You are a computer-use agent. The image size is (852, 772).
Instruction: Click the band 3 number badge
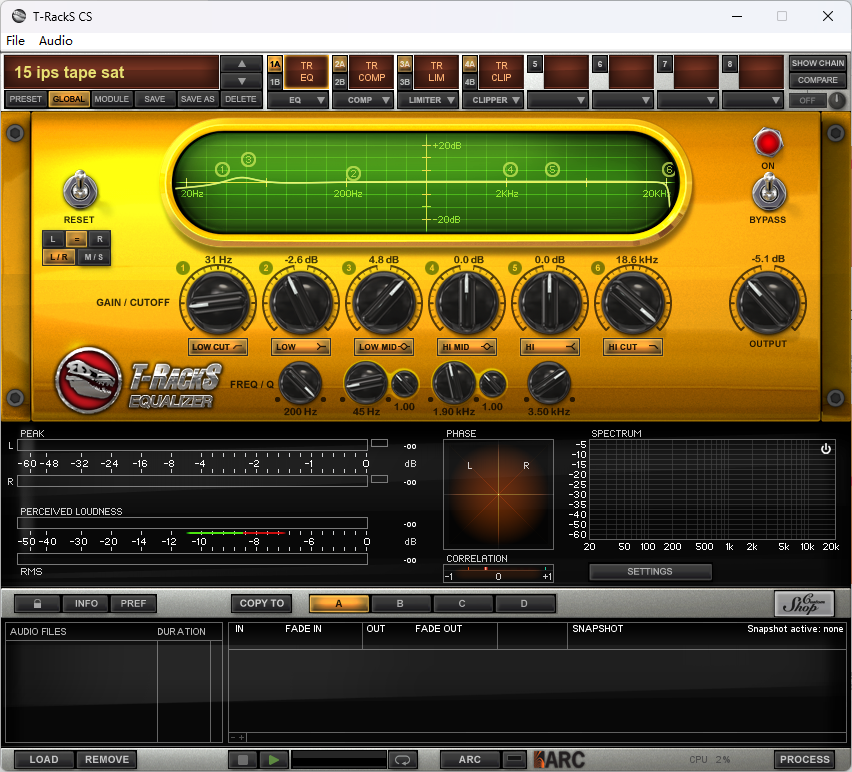[x=349, y=268]
